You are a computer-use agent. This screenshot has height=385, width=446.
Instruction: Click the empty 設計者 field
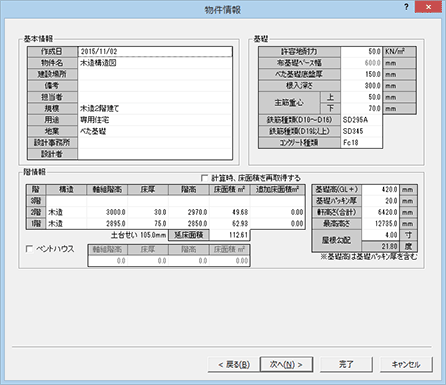coord(155,154)
